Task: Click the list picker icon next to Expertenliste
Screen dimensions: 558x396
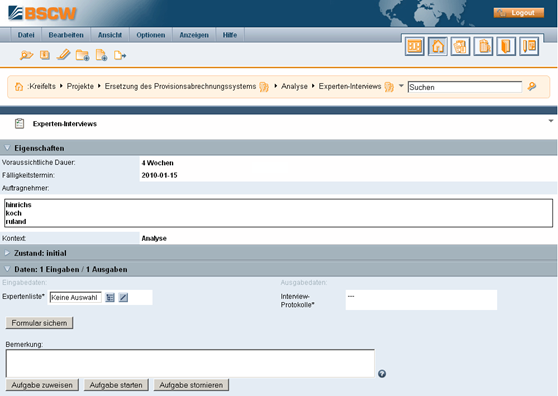Action: 110,297
